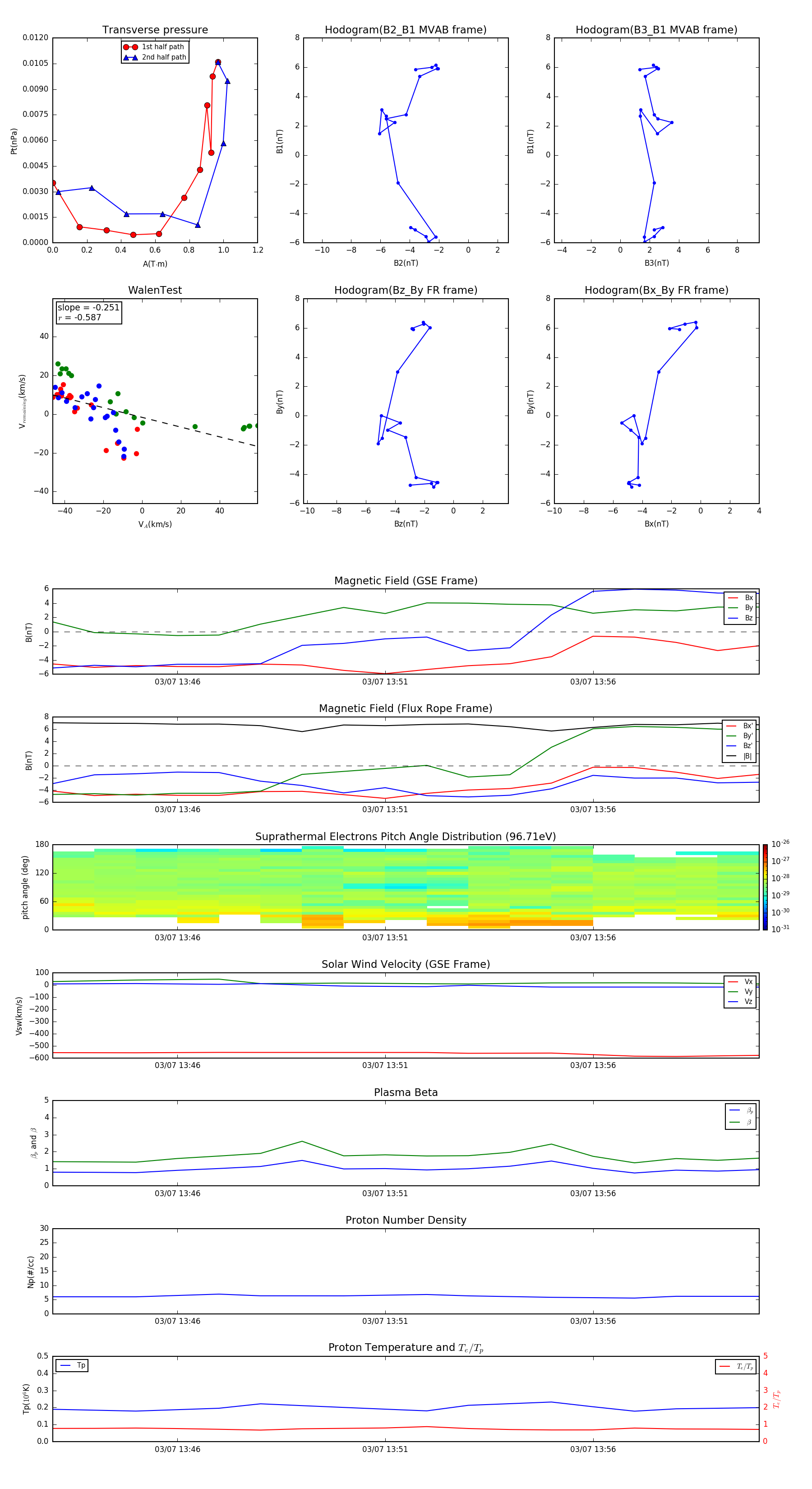Click the blue Bz entry in GSE legend

tap(740, 618)
